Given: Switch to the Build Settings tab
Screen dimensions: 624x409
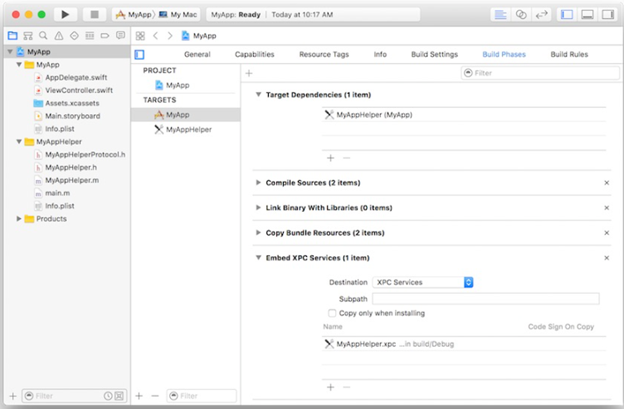Looking at the screenshot, I should tap(434, 55).
